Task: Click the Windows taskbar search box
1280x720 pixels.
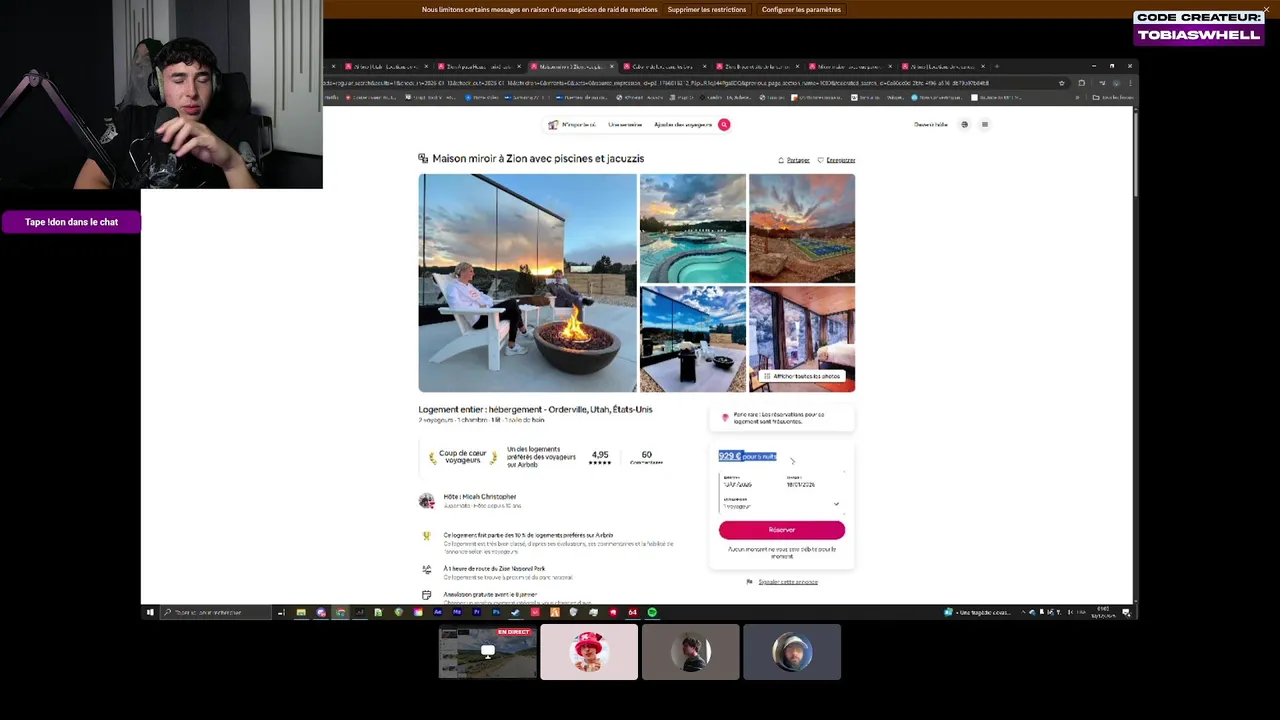Action: point(215,612)
